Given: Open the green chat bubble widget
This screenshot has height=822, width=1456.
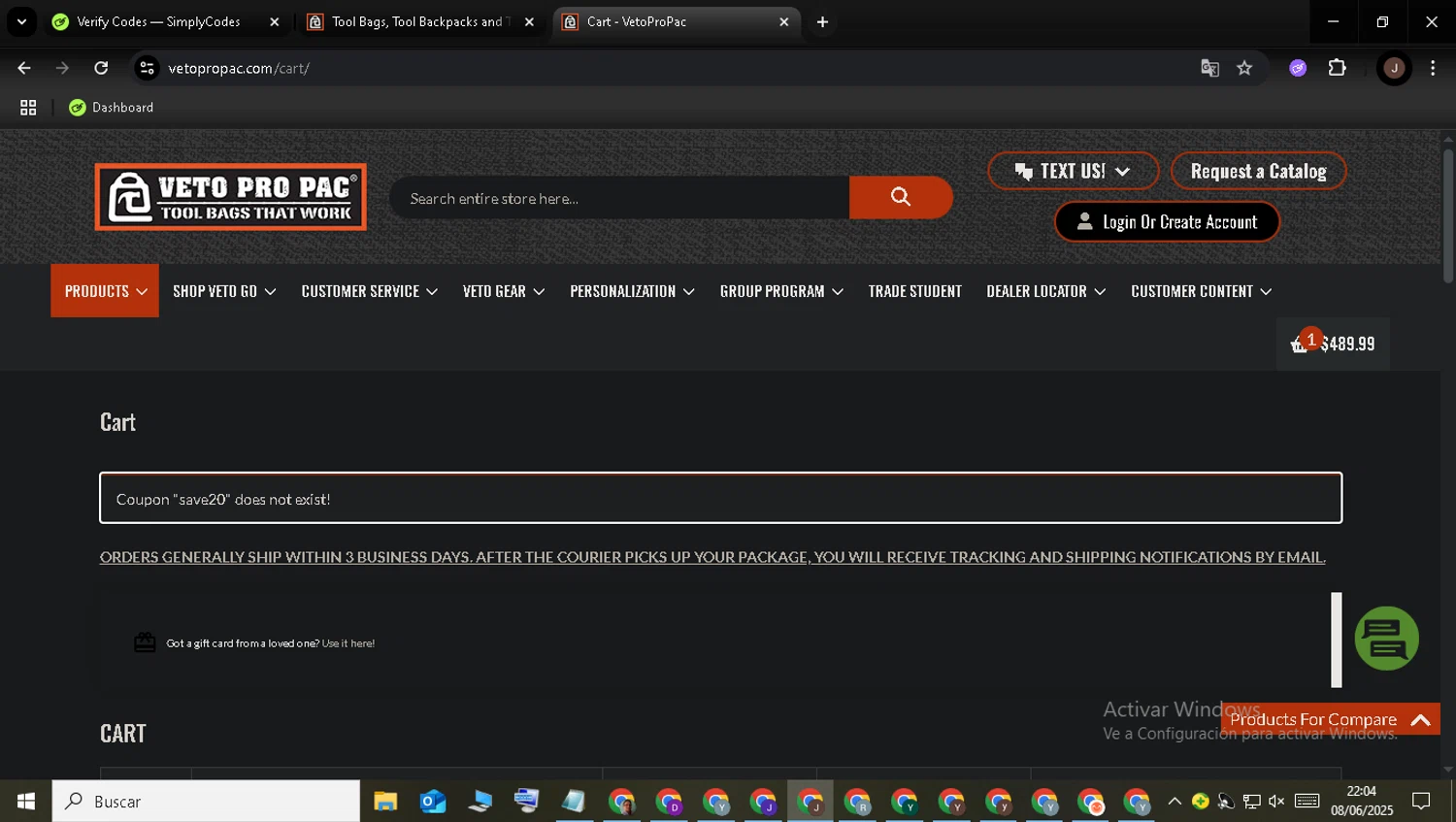Looking at the screenshot, I should pos(1386,639).
